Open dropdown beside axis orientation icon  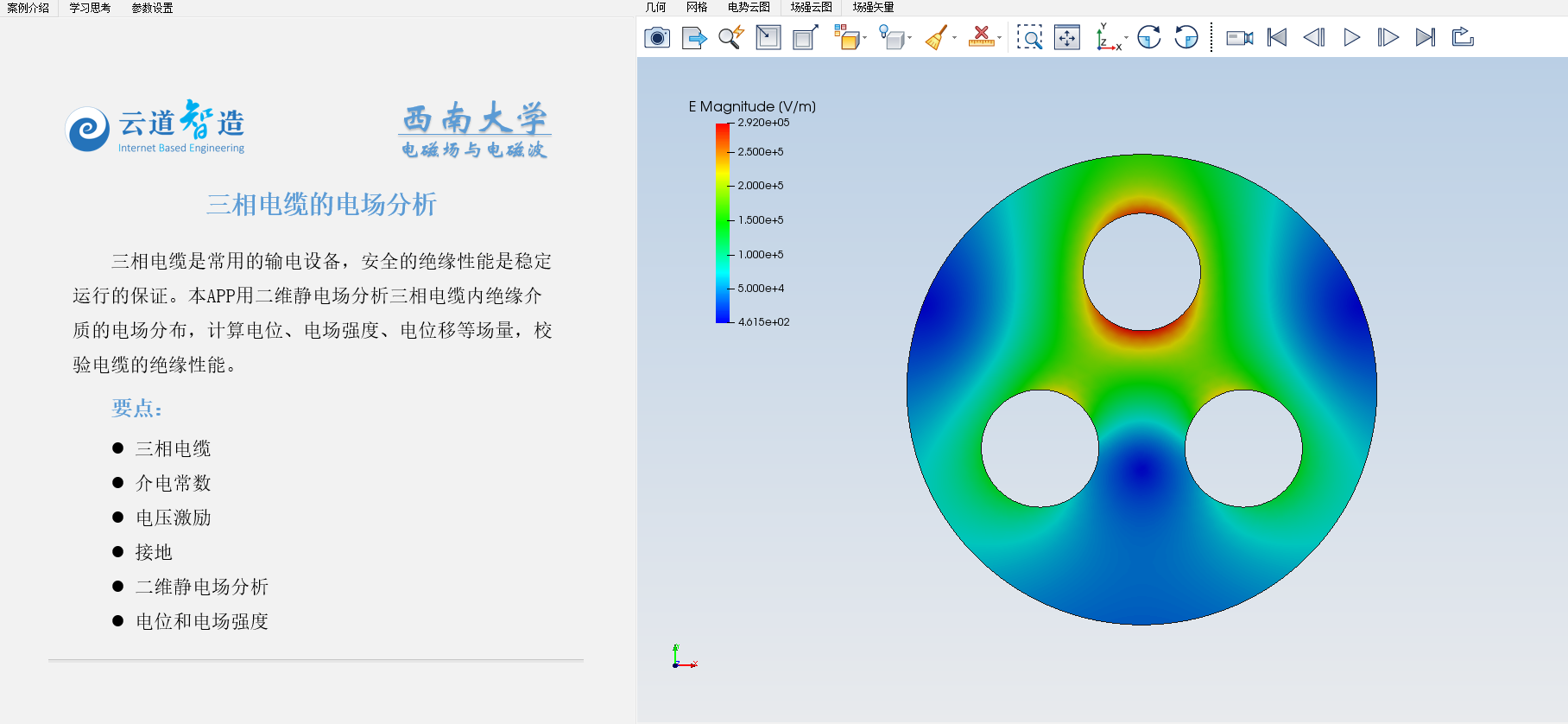(x=1126, y=37)
